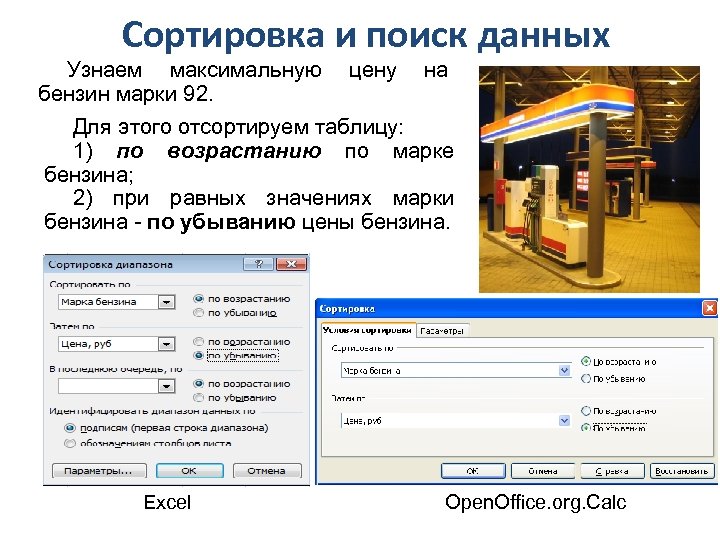Click Отмена in Excel sort dialog

pyautogui.click(x=267, y=471)
